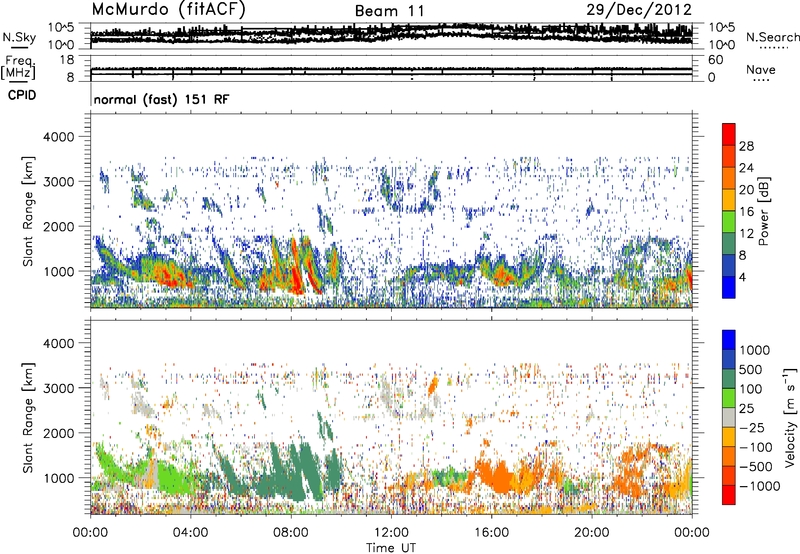
Task: Select the "4000" tick of the power panel
Action: pyautogui.click(x=58, y=137)
